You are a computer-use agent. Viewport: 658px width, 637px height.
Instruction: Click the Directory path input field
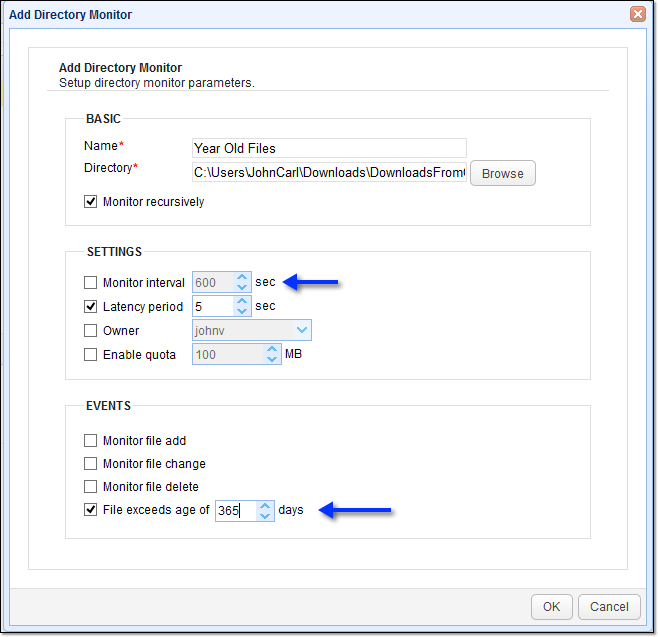pyautogui.click(x=328, y=173)
